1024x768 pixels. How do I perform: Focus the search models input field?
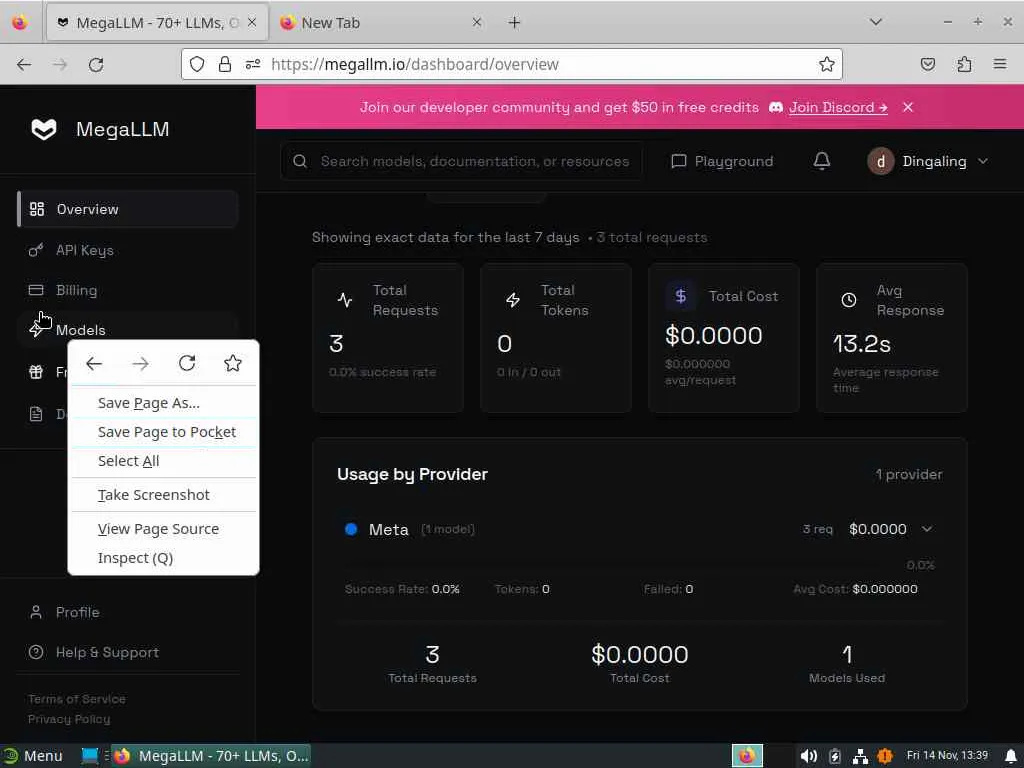coord(462,161)
